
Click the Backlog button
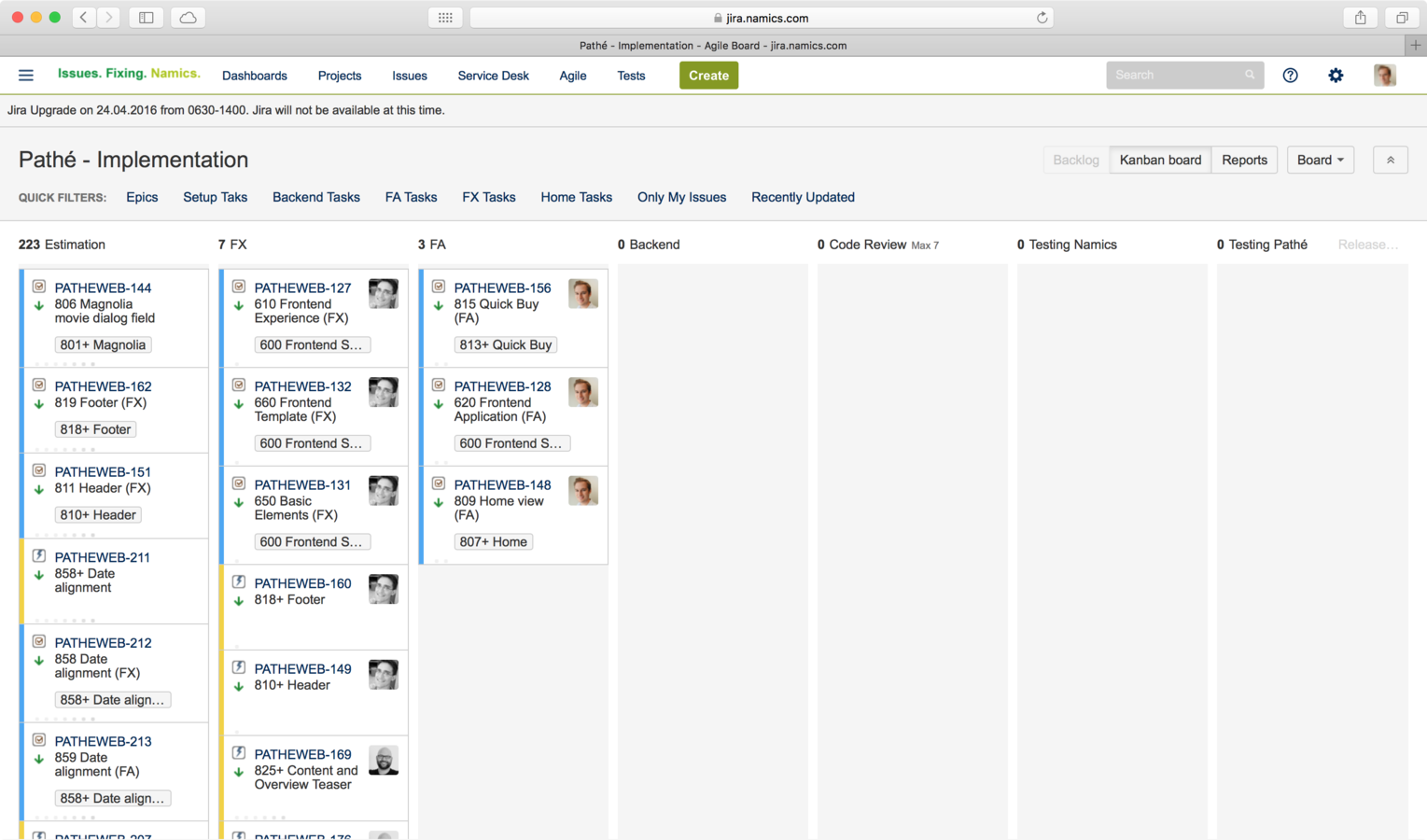pyautogui.click(x=1075, y=160)
